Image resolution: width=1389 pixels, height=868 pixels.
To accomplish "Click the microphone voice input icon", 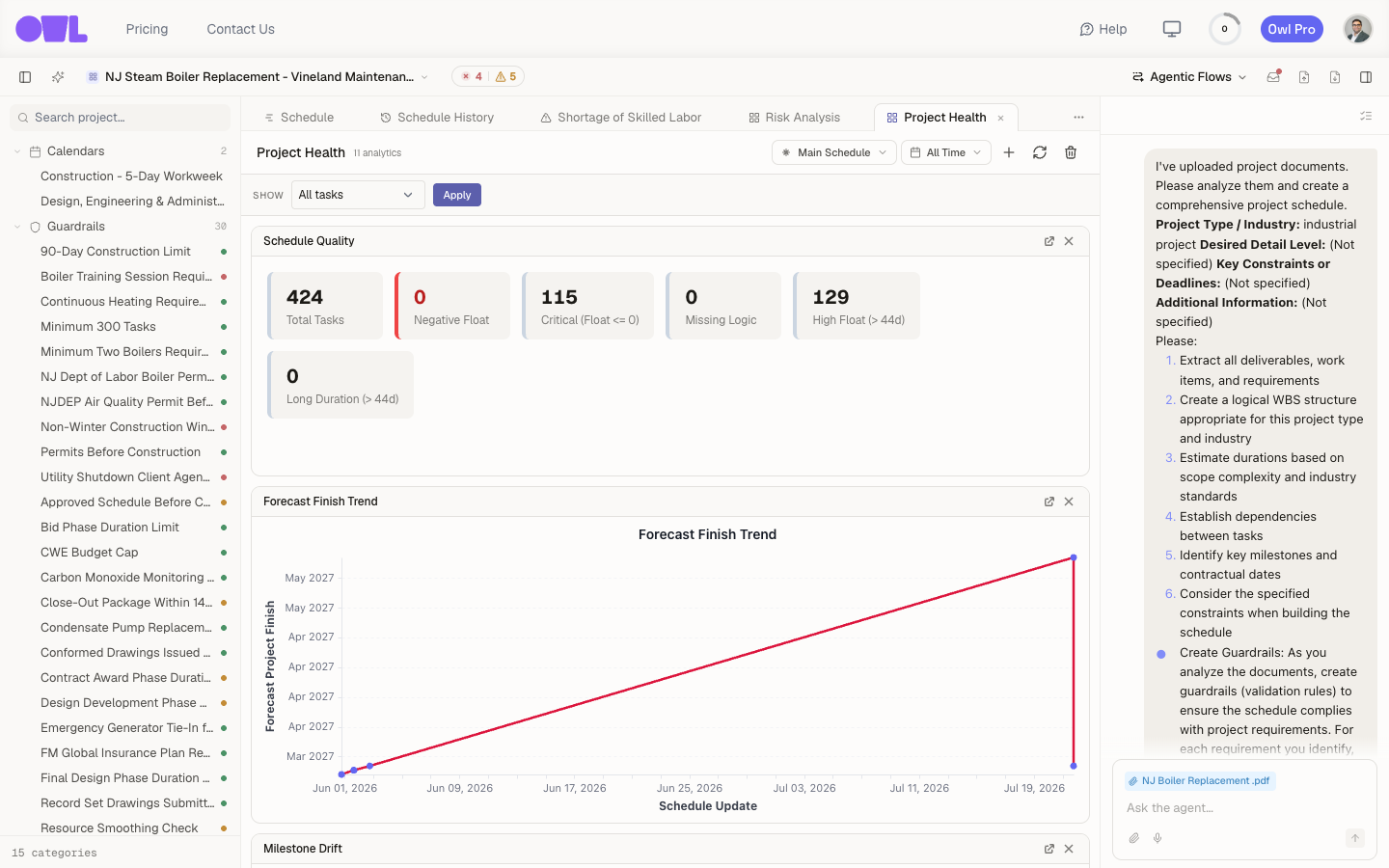I will point(1157,838).
